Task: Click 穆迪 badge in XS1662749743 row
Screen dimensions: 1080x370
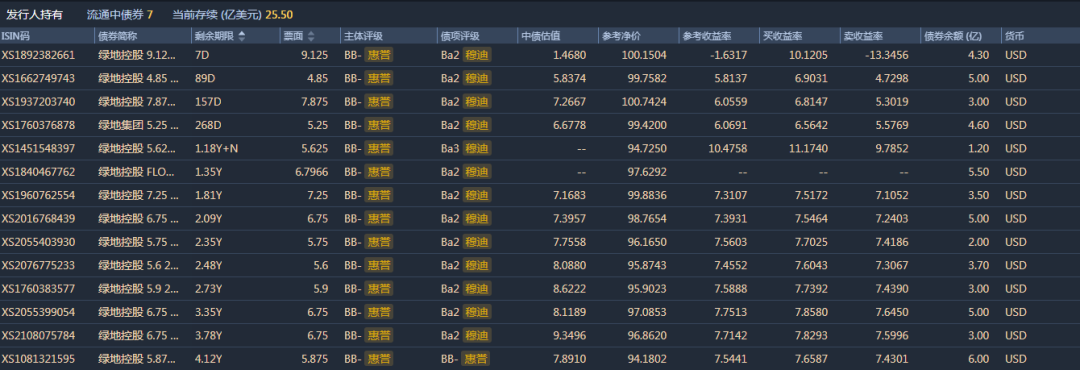Action: coord(478,79)
